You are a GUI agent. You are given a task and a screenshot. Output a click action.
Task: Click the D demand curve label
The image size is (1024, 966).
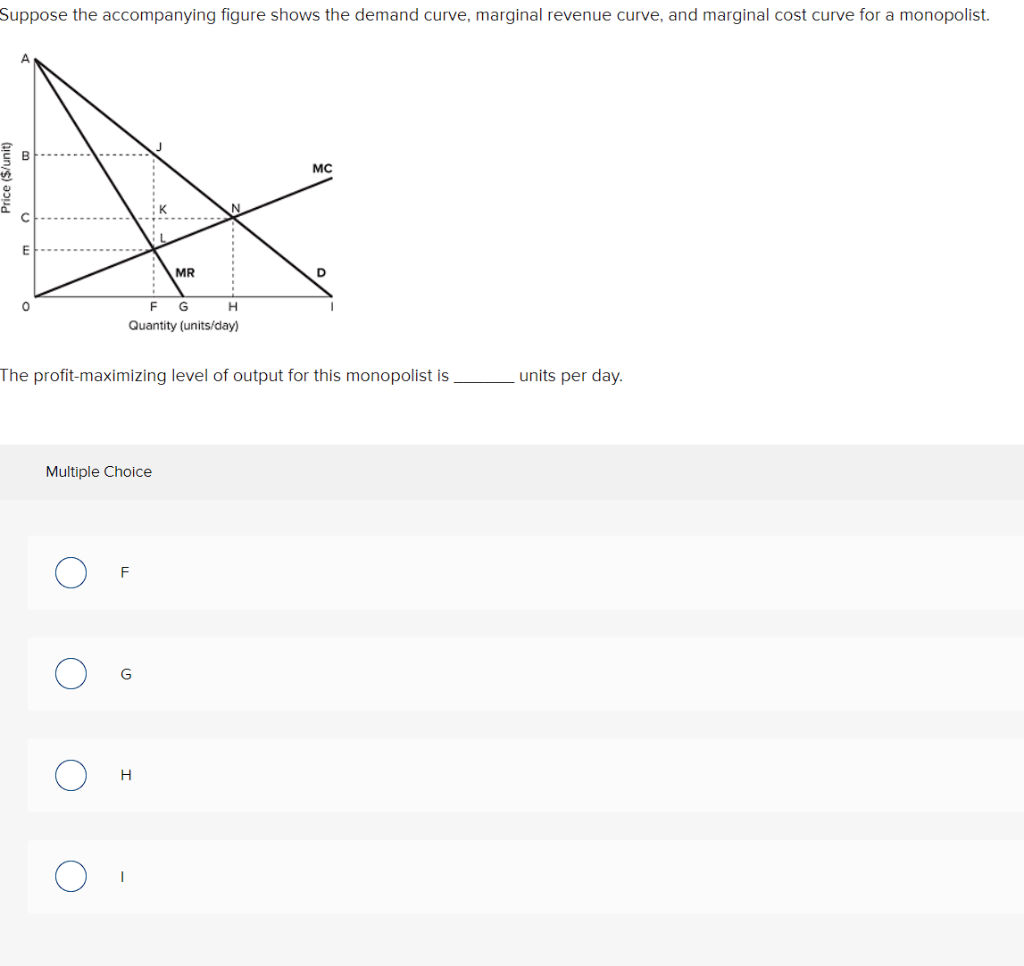tap(320, 271)
